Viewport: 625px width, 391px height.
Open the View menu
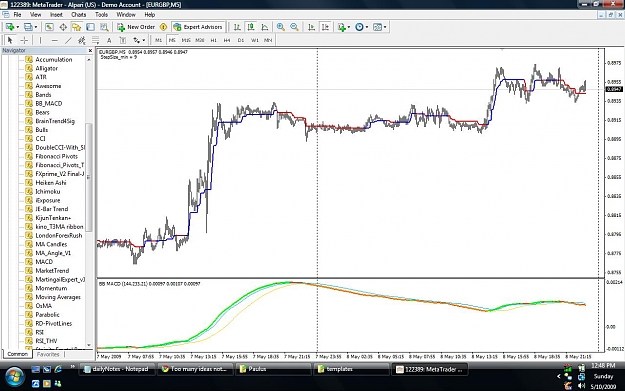point(35,14)
